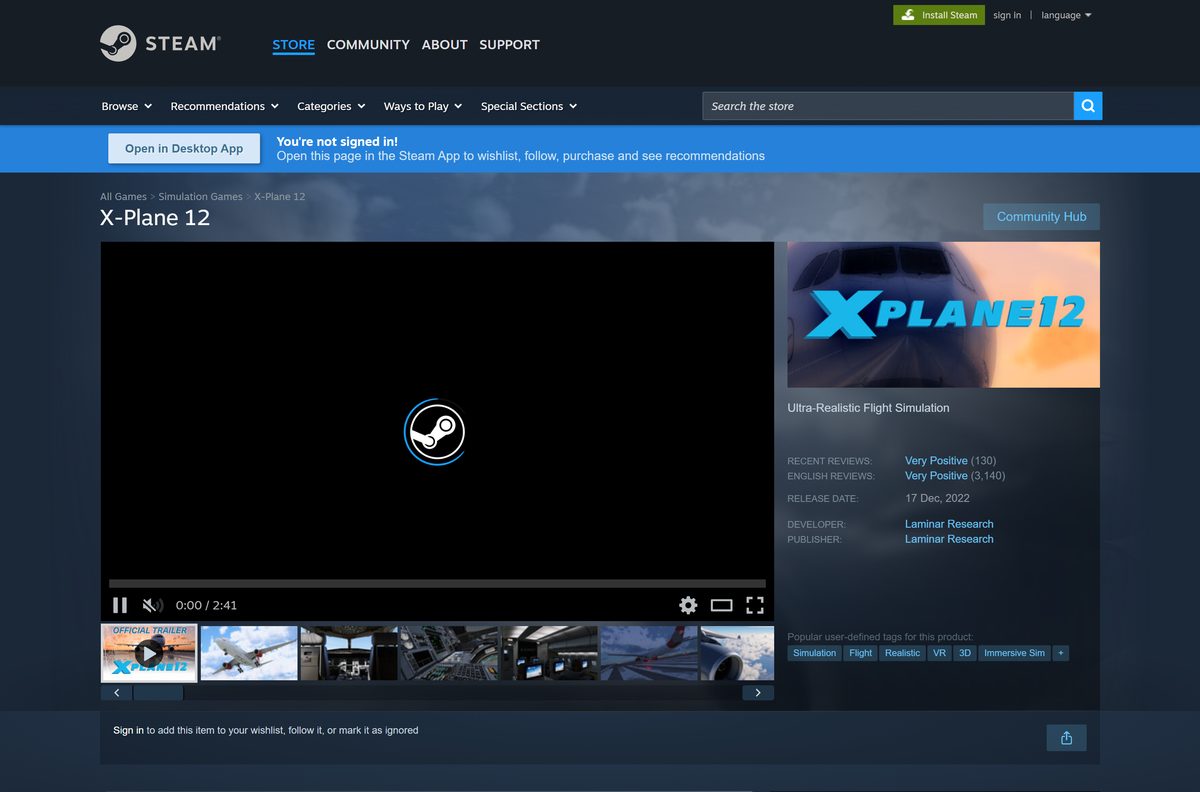The width and height of the screenshot is (1200, 792).
Task: Click the share icon button
Action: tap(1066, 738)
